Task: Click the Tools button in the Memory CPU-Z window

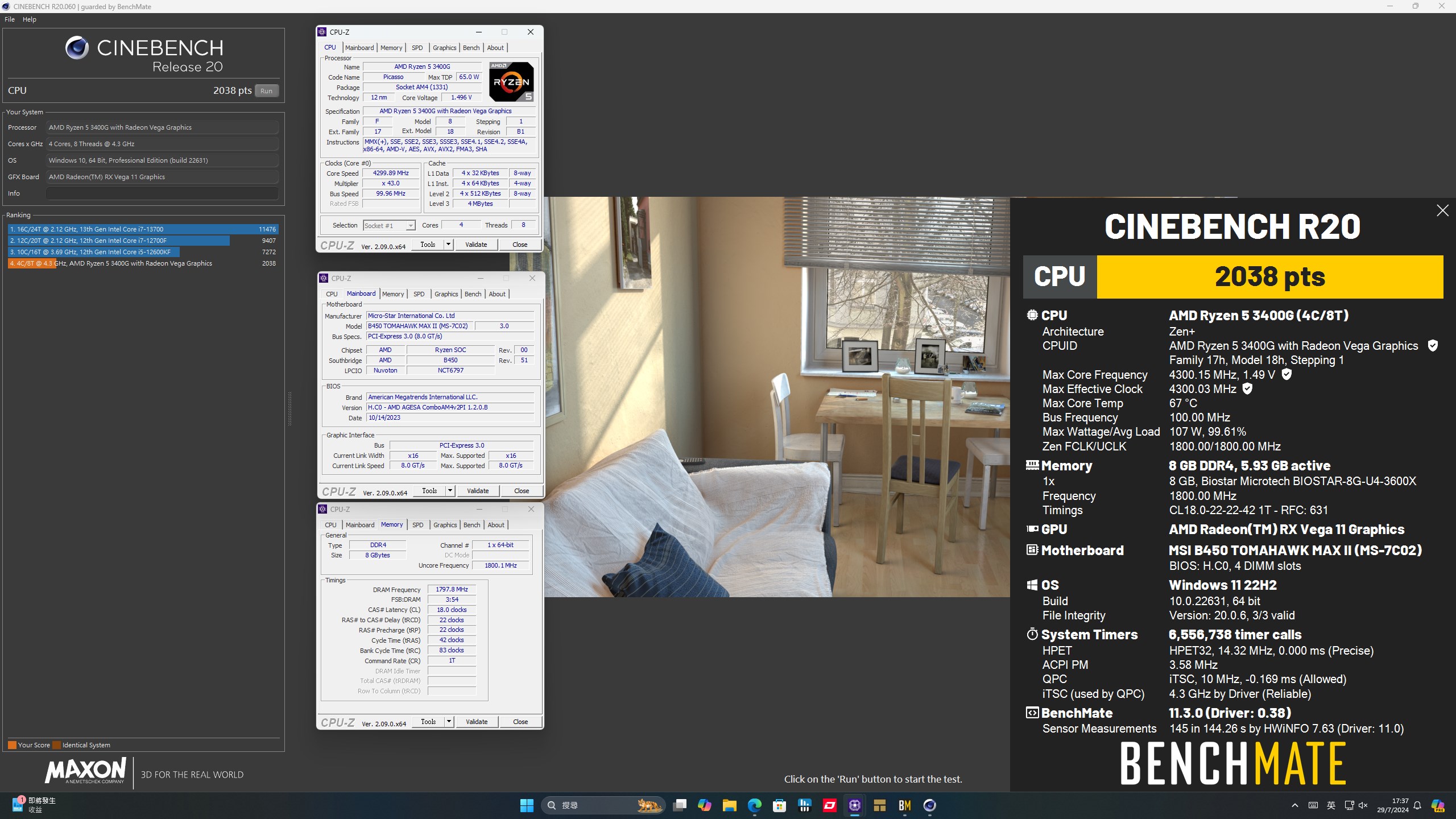Action: click(428, 722)
